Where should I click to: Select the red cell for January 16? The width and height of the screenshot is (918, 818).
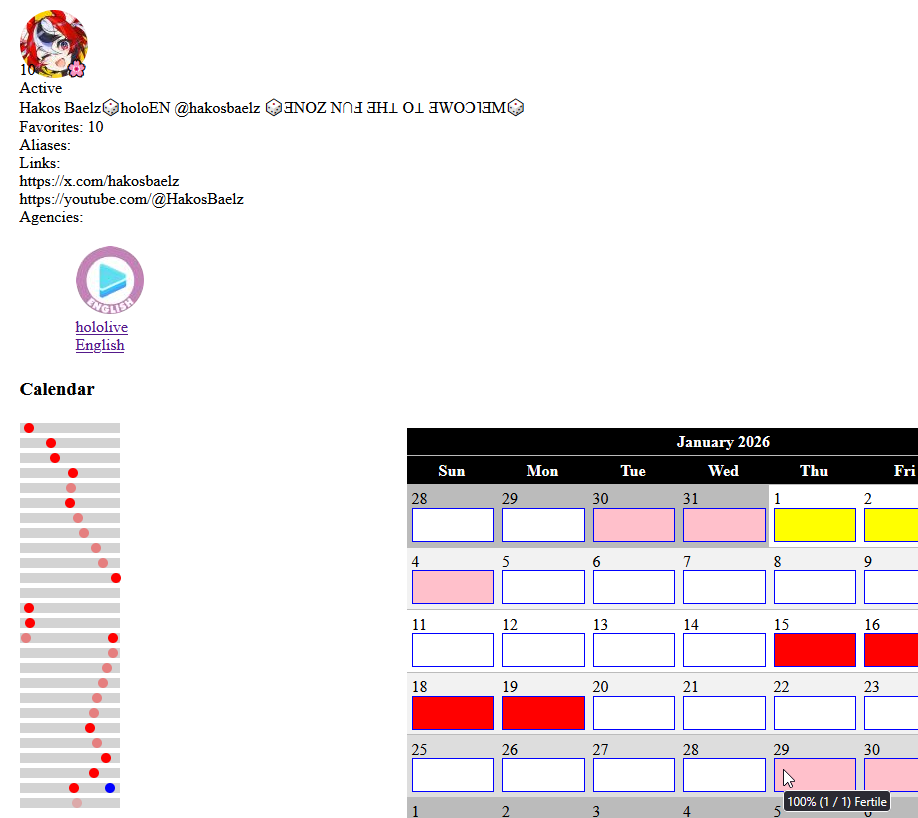(891, 650)
